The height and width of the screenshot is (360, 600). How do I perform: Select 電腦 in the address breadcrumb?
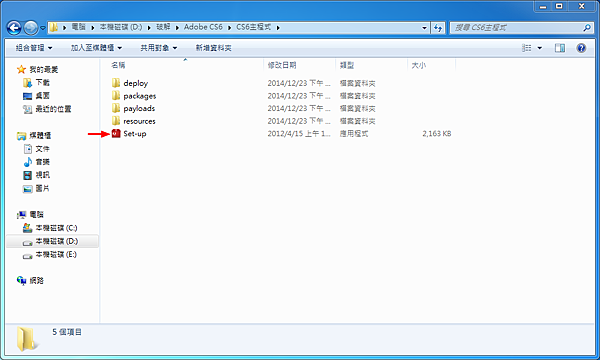[x=78, y=27]
